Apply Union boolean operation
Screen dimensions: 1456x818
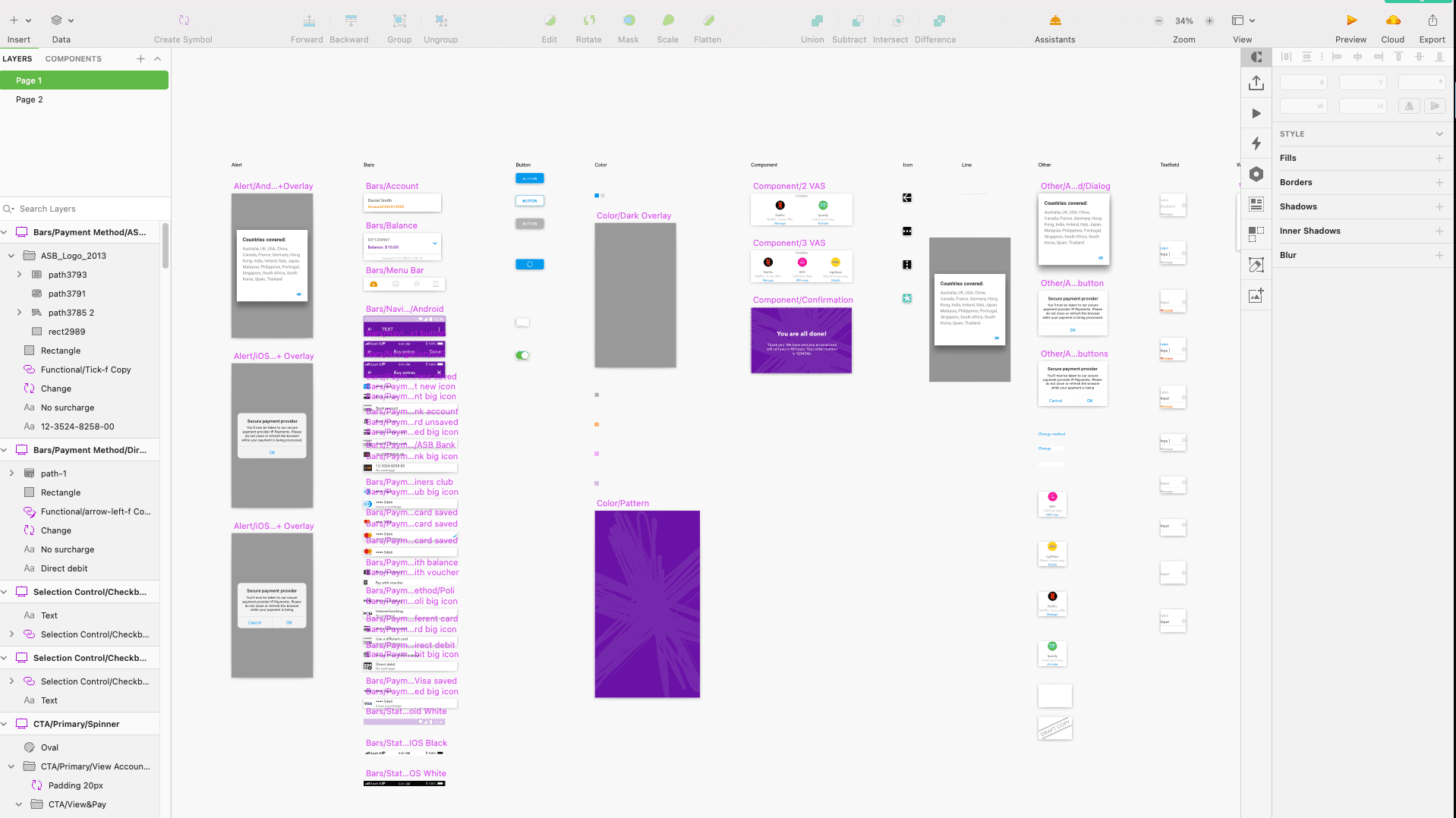pyautogui.click(x=813, y=28)
